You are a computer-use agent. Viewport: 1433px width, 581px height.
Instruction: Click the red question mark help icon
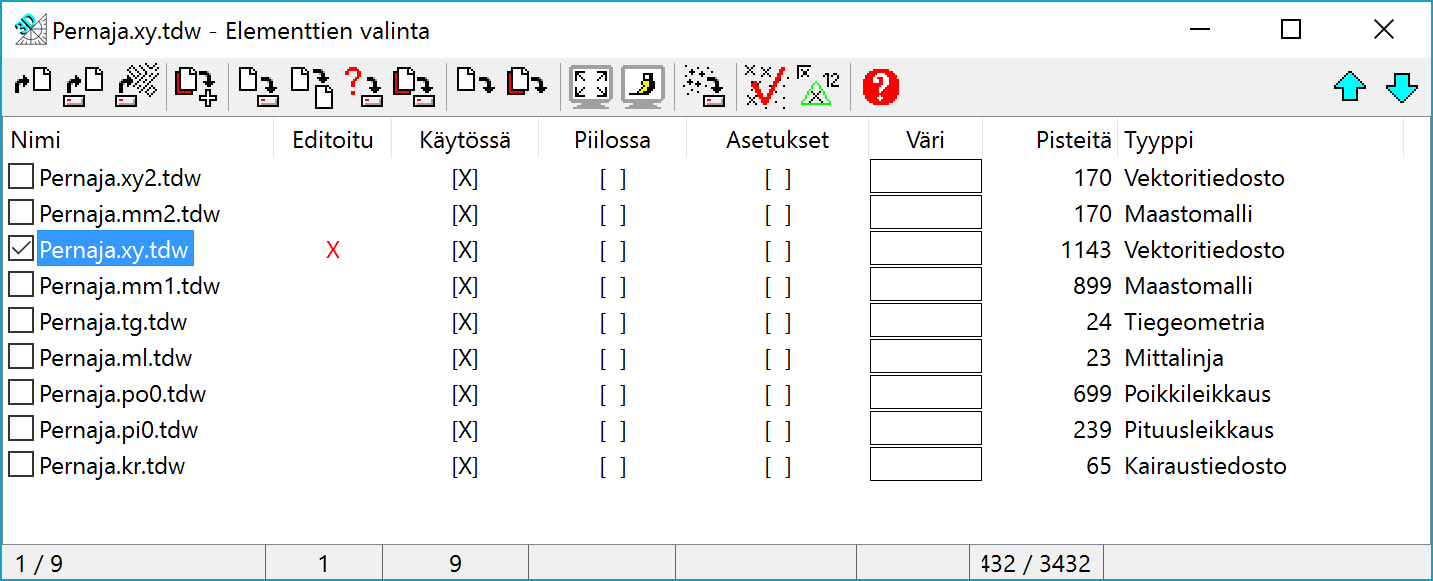point(881,86)
